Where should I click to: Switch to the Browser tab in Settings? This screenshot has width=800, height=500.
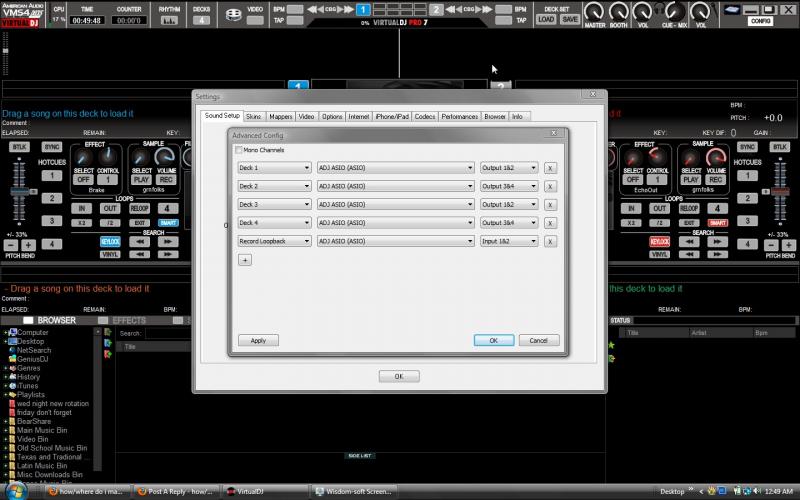[494, 116]
